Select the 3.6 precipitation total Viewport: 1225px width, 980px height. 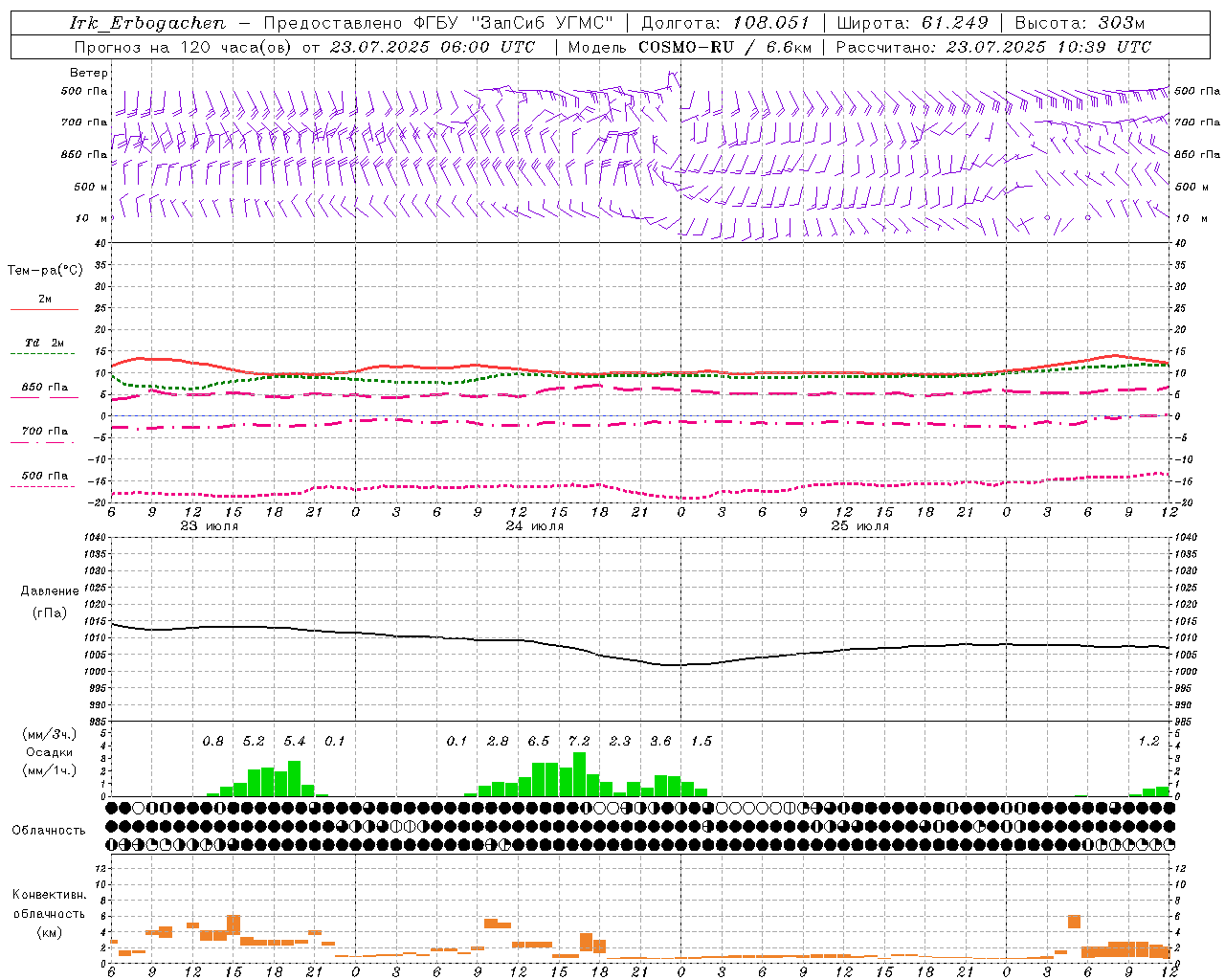click(x=660, y=741)
